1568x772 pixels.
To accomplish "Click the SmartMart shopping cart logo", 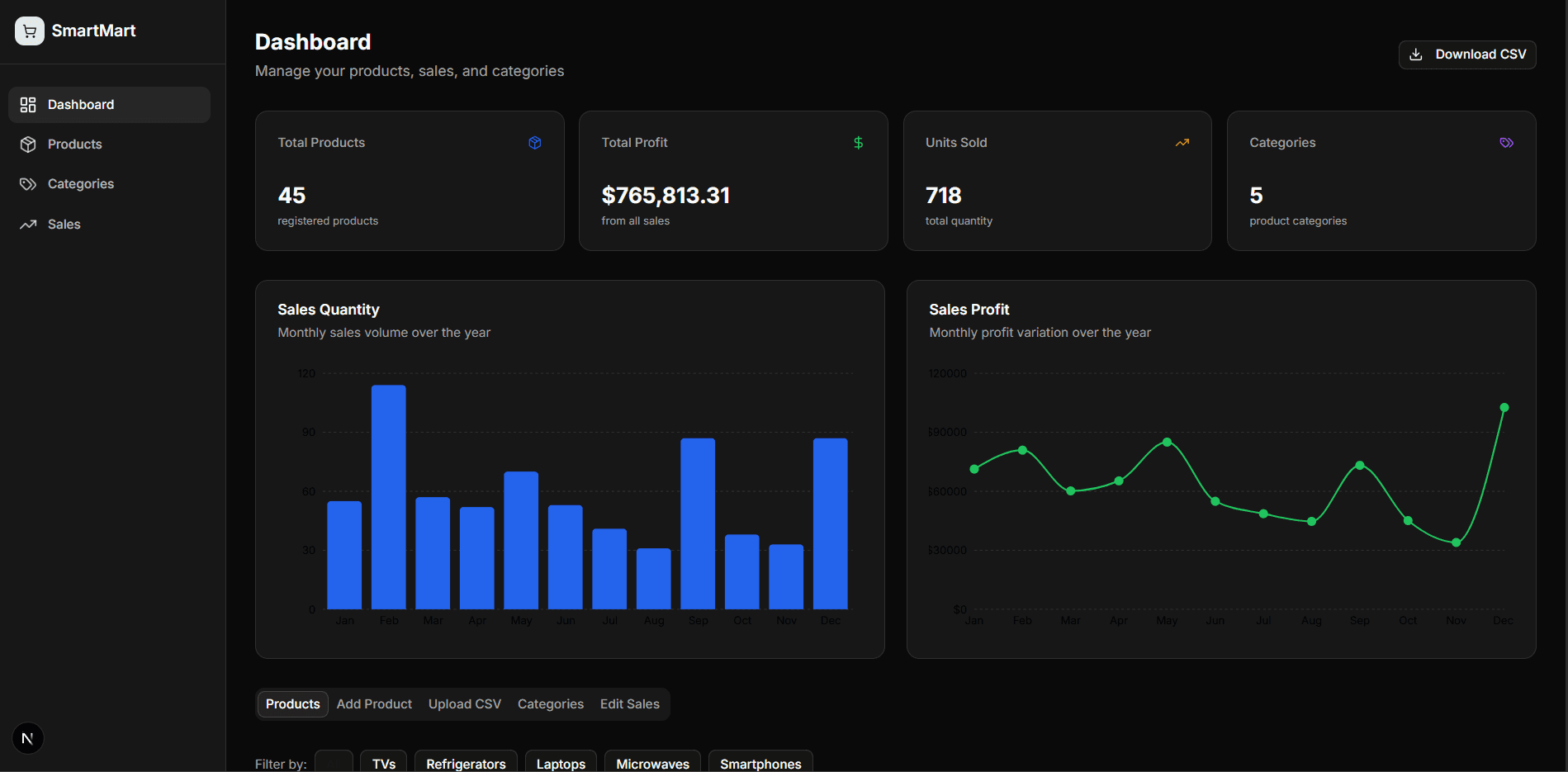I will click(x=30, y=31).
